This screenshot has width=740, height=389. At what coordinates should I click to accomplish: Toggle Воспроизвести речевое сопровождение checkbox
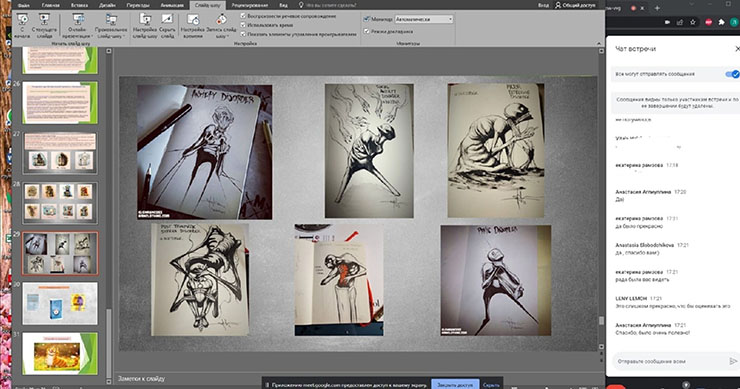(243, 16)
